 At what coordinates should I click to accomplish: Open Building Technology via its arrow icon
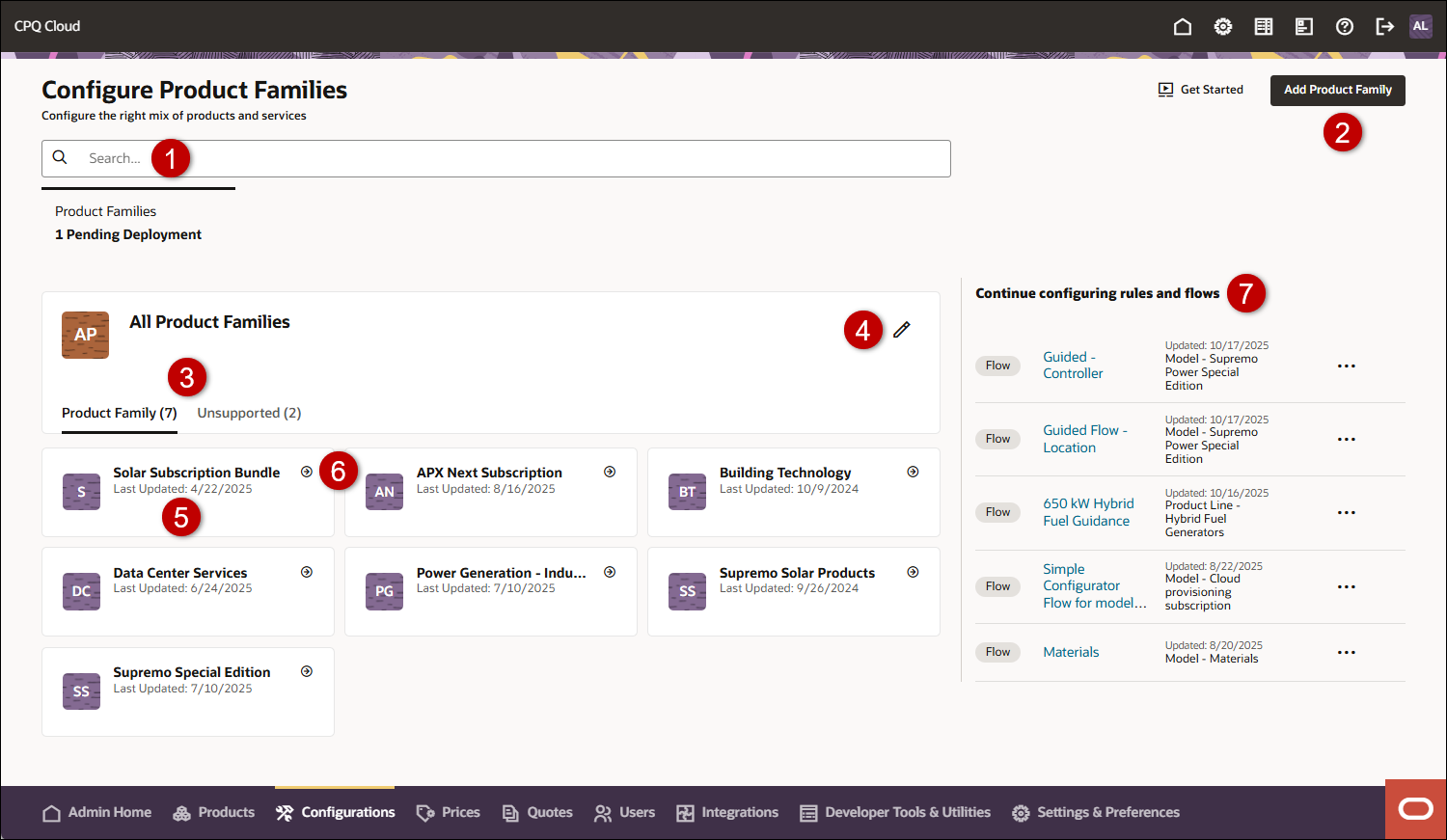[x=912, y=472]
